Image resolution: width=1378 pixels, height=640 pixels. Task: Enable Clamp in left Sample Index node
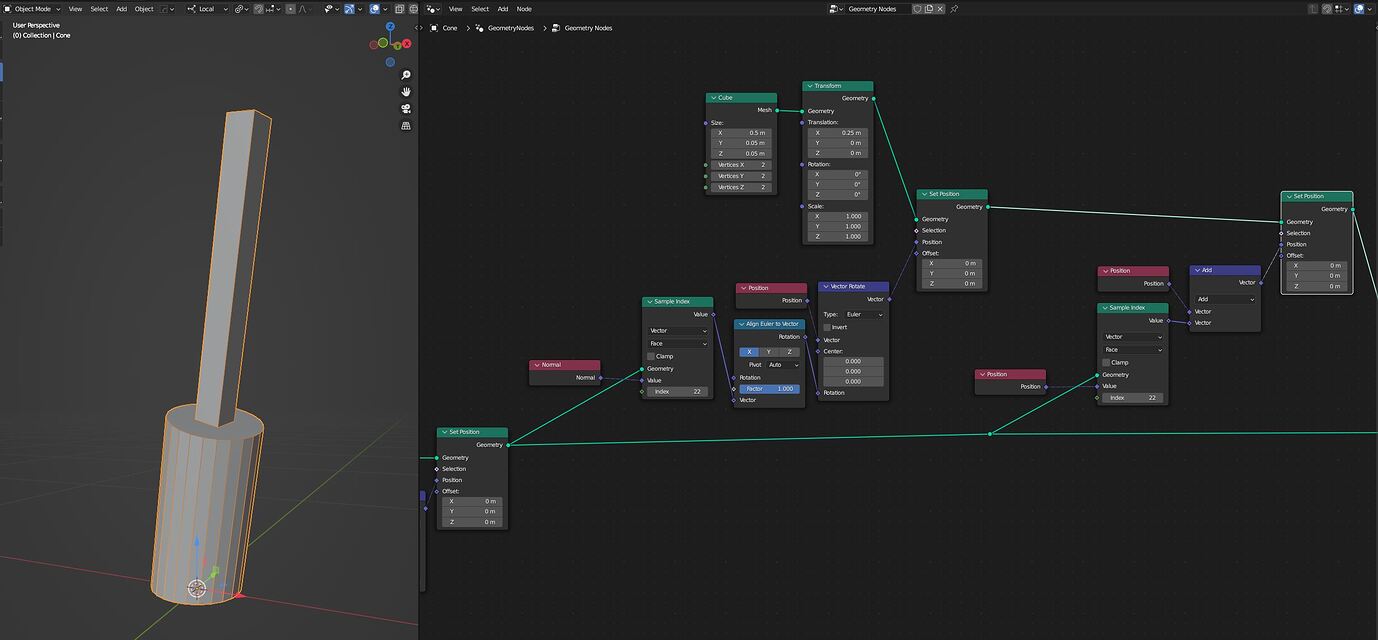tap(651, 356)
